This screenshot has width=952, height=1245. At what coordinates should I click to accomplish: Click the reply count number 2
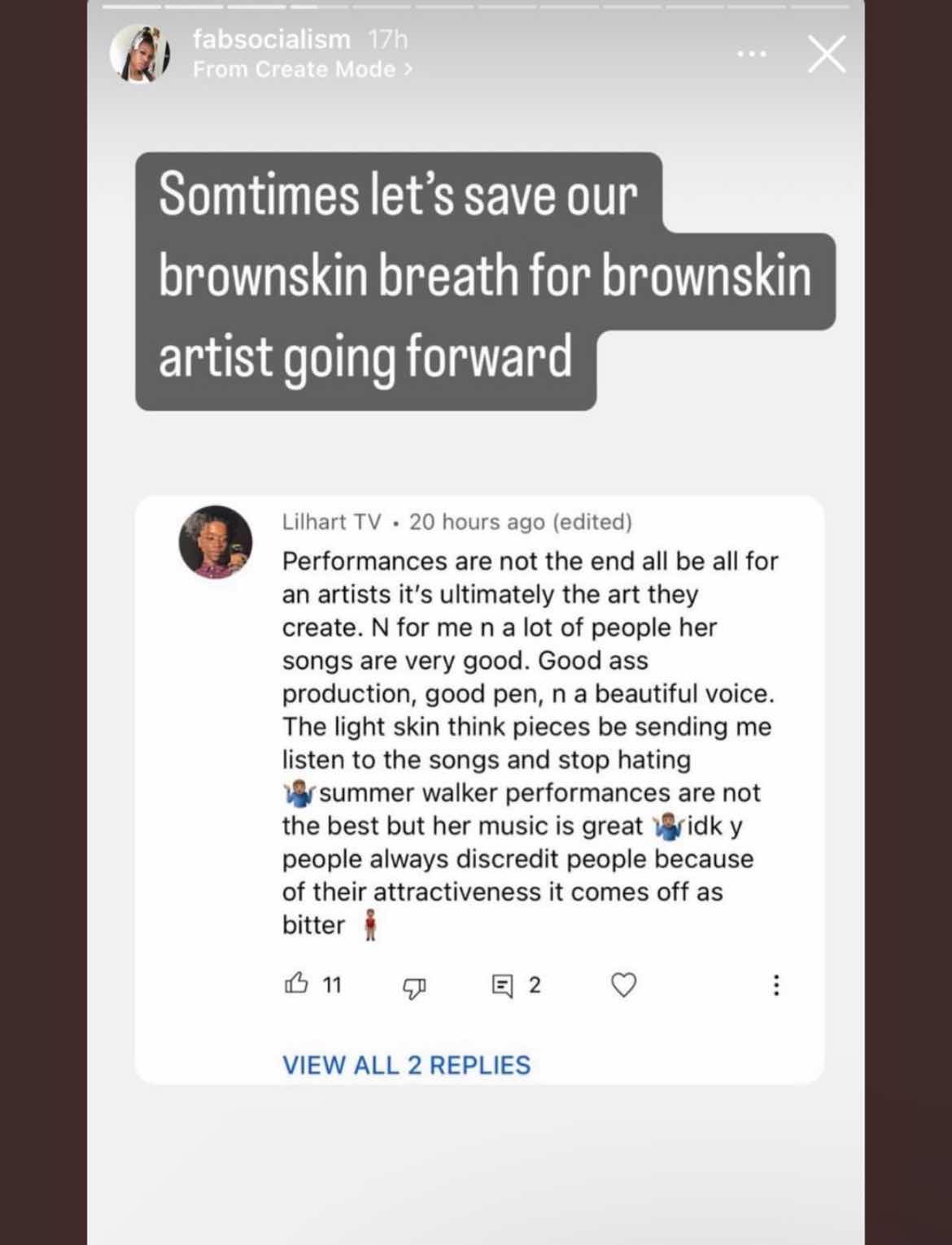point(535,985)
